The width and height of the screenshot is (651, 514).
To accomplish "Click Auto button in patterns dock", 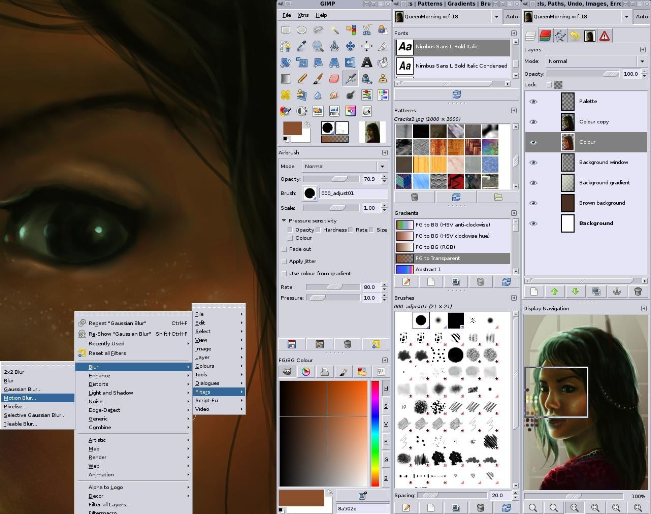I will 512,17.
